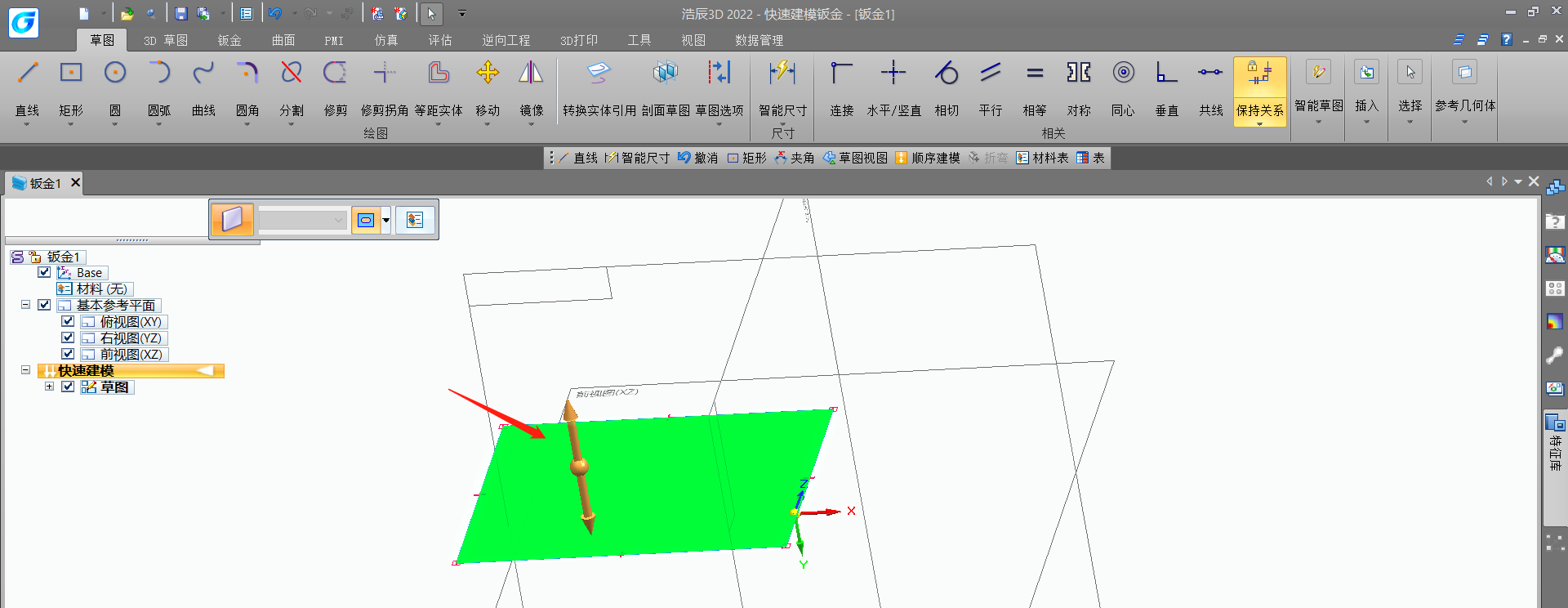Click 表 button in quick command bar
Image resolution: width=1568 pixels, height=608 pixels.
[1090, 158]
